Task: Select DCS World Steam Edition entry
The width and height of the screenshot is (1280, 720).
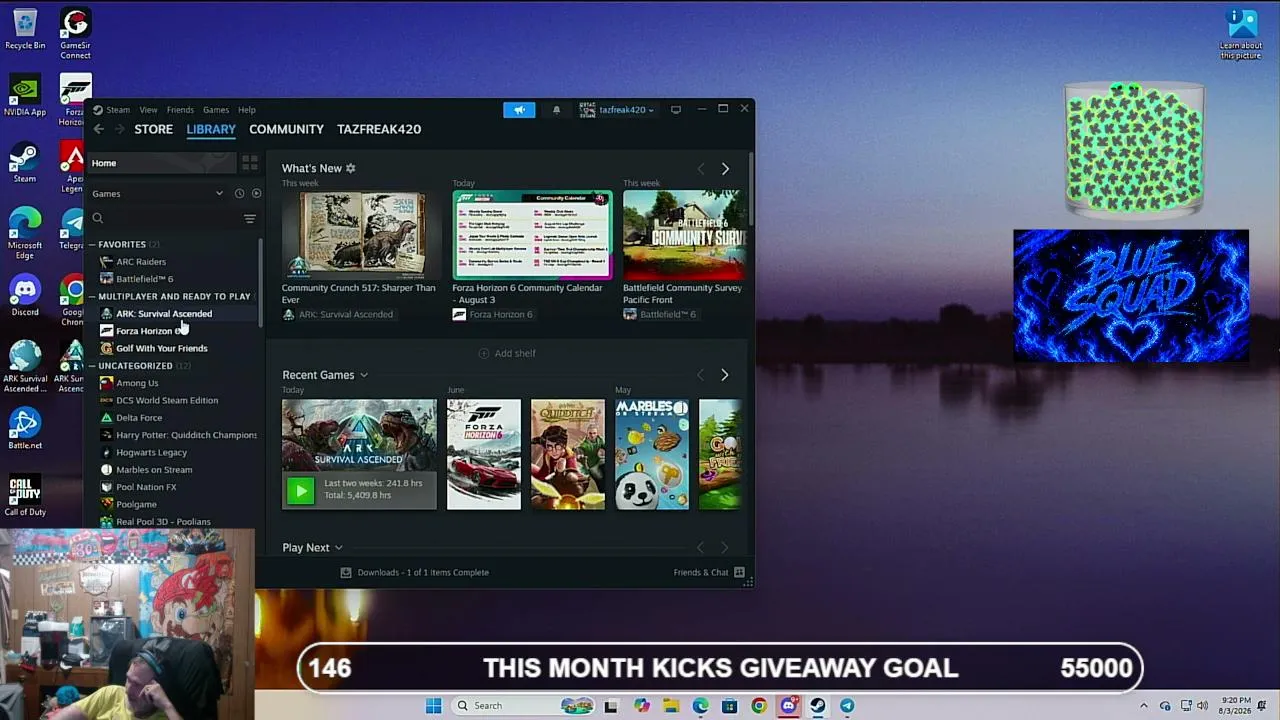Action: [x=167, y=400]
